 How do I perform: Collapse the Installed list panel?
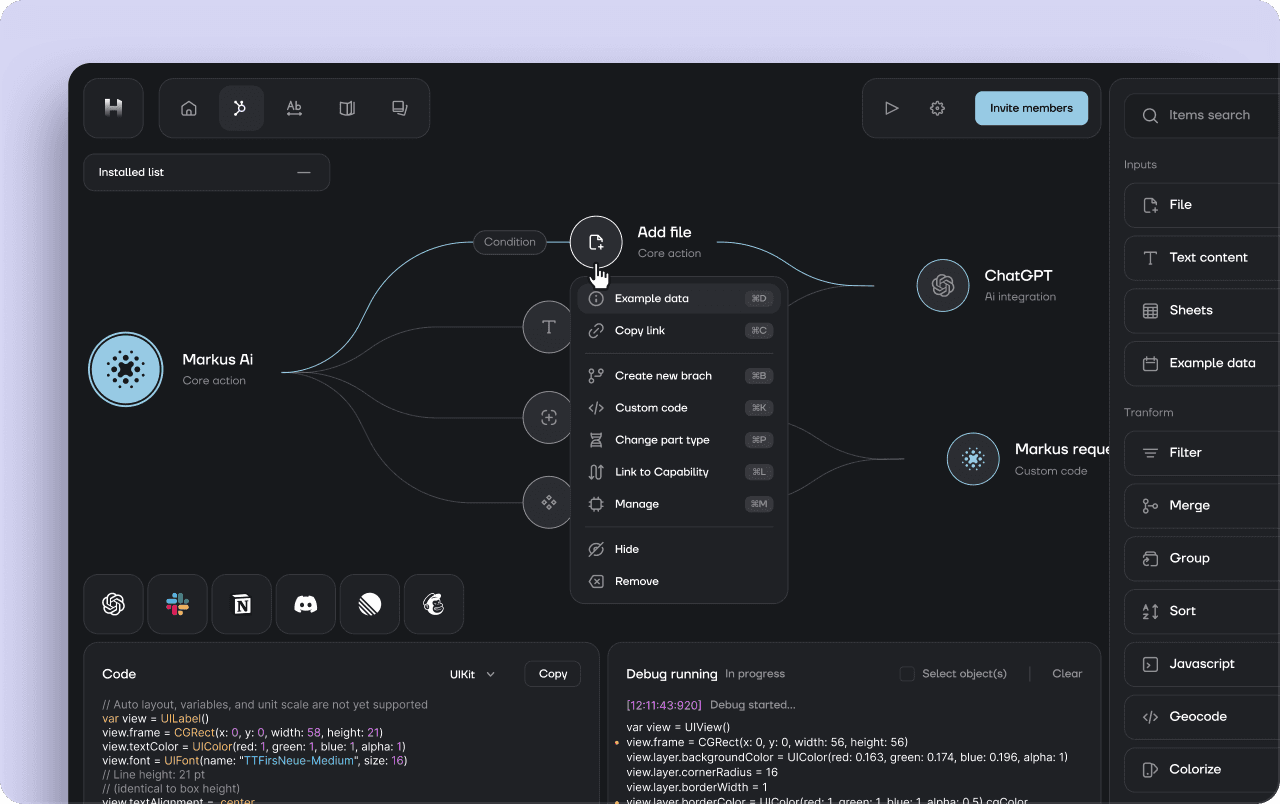coord(304,172)
